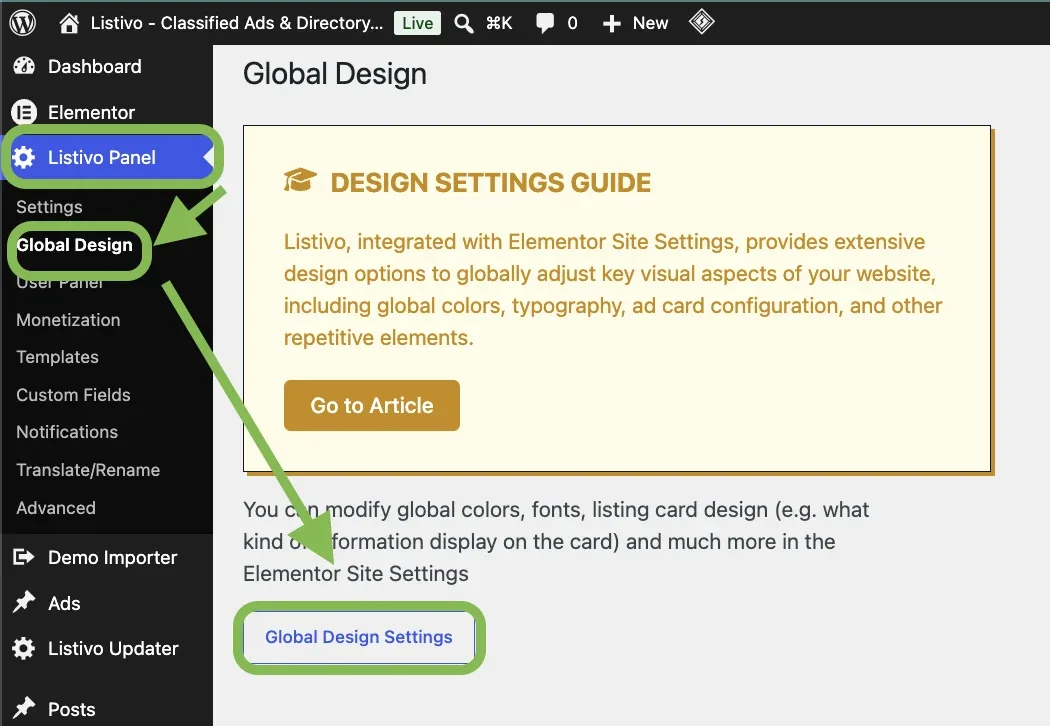
Task: Select Listivo Panel in the sidebar
Action: point(106,157)
